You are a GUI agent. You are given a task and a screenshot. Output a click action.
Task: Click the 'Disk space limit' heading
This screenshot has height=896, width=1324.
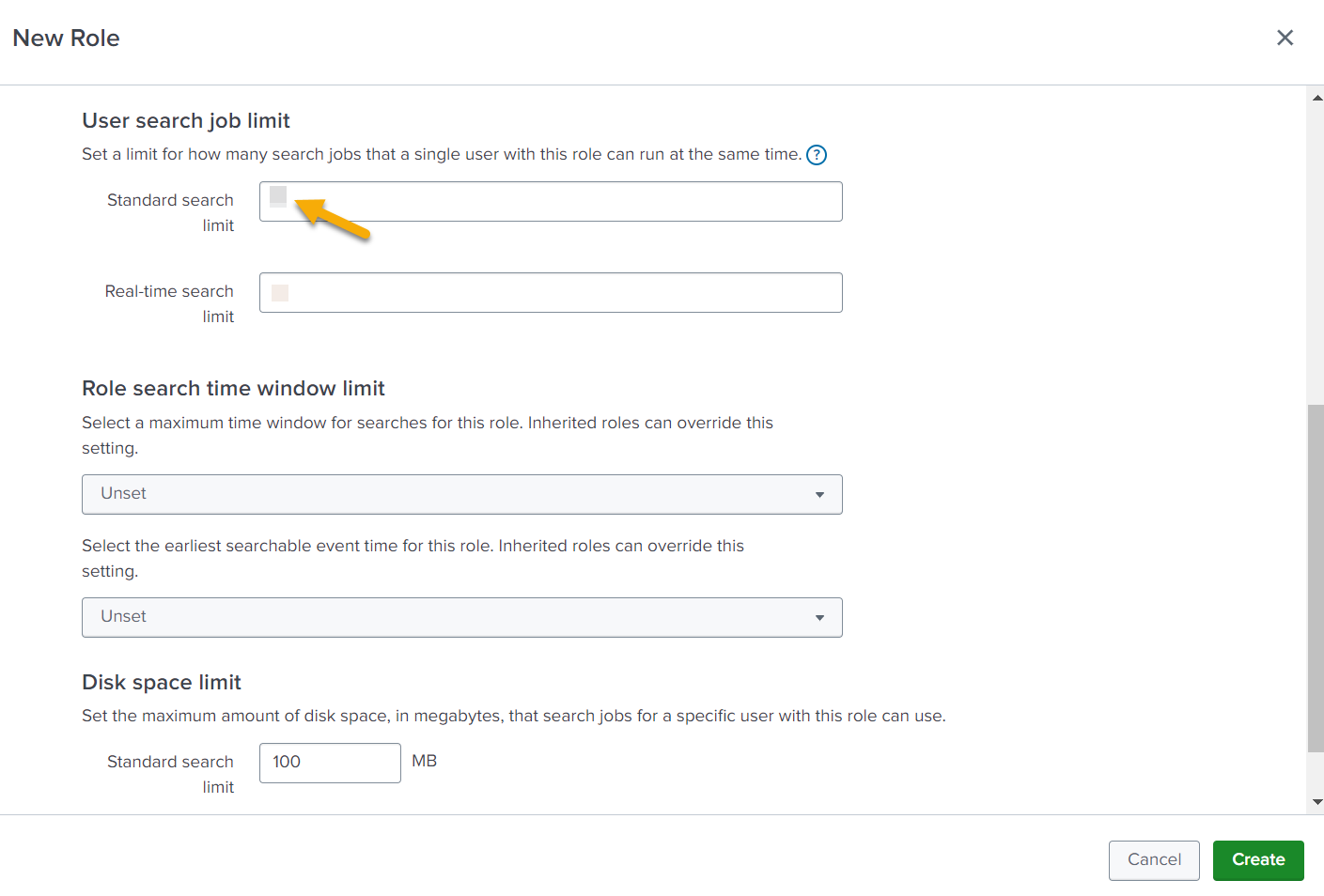click(162, 683)
